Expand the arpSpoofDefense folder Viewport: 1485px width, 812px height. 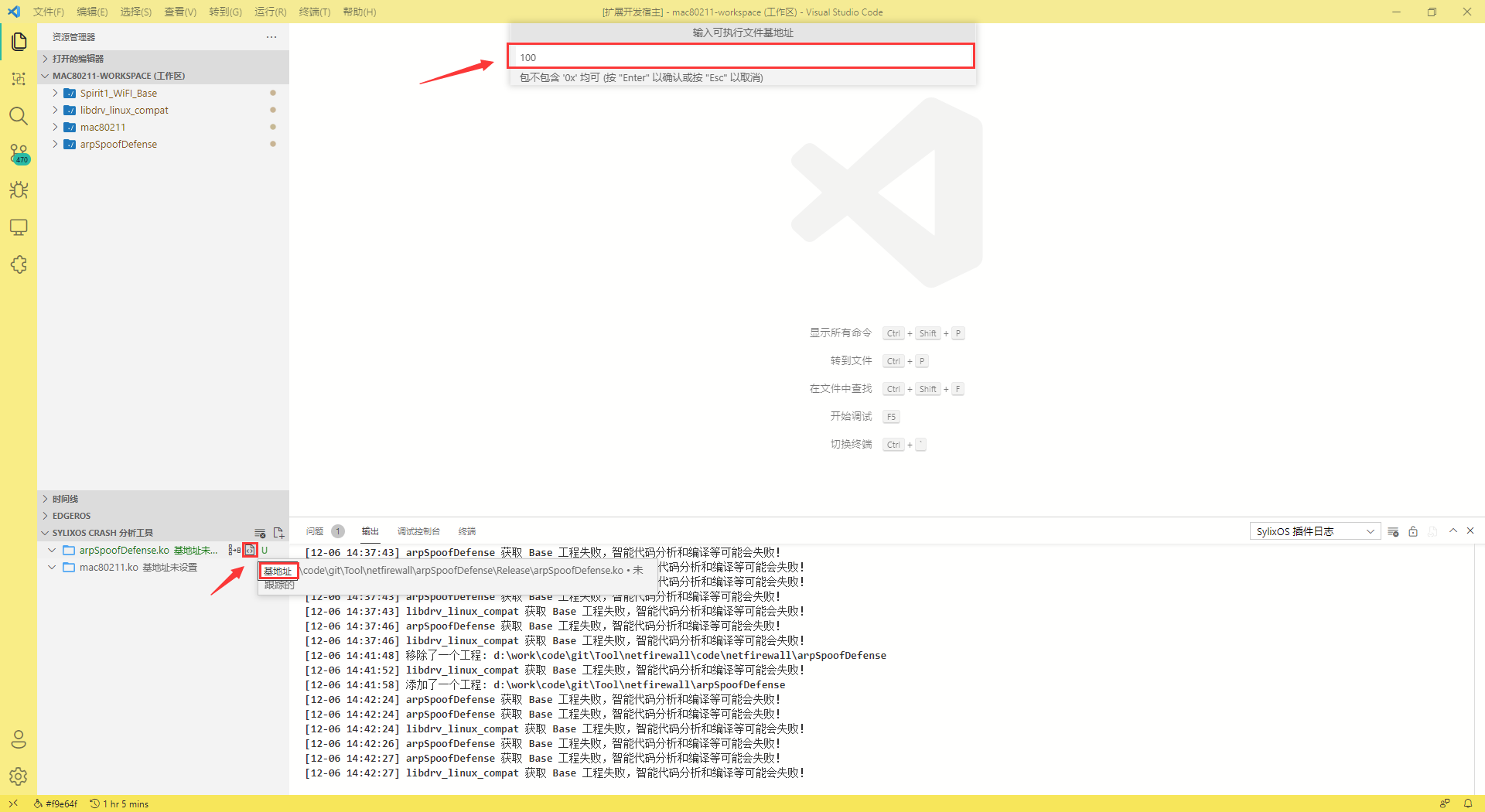point(163,144)
